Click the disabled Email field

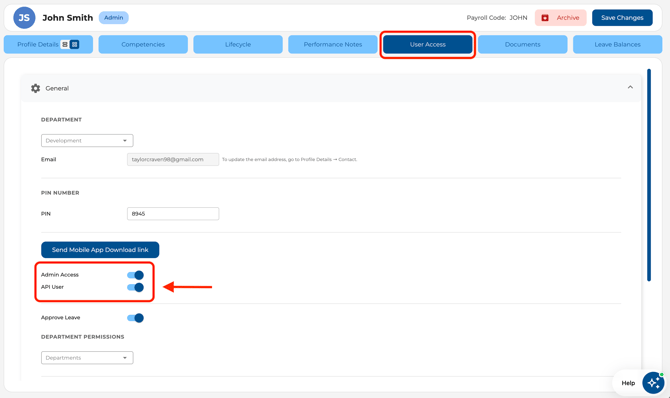tap(173, 159)
